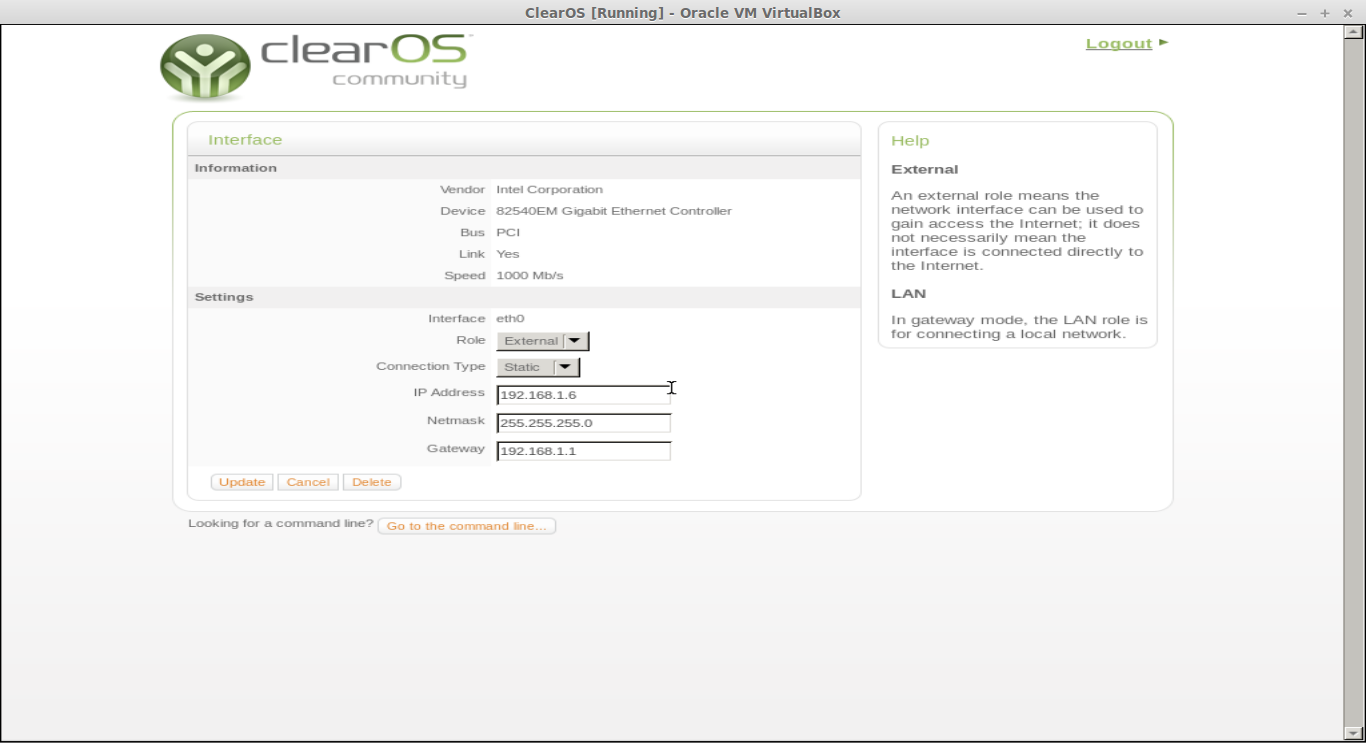The height and width of the screenshot is (743, 1366).
Task: Click the Intel Corporation vendor value
Action: pyautogui.click(x=550, y=189)
